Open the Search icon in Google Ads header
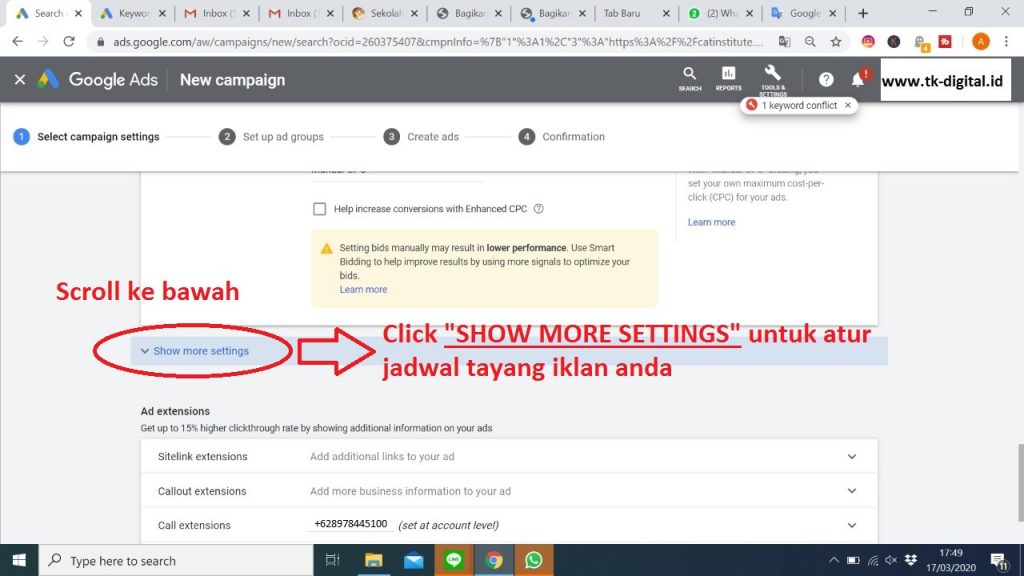This screenshot has width=1024, height=576. click(689, 78)
